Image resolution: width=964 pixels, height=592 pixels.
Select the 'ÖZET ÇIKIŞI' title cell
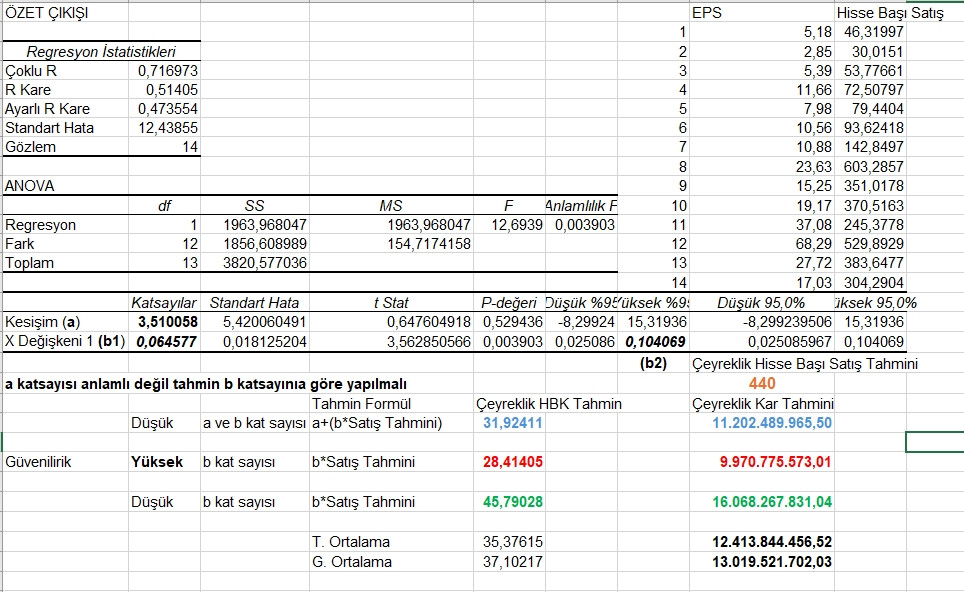click(47, 13)
